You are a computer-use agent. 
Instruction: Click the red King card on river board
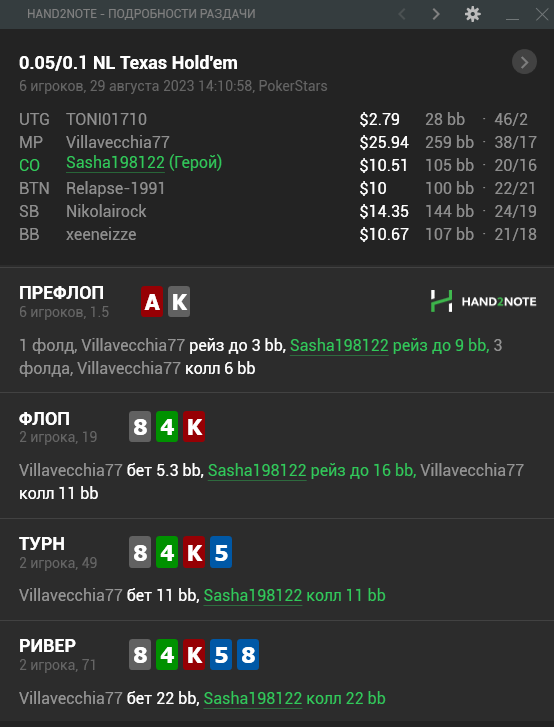tap(194, 655)
